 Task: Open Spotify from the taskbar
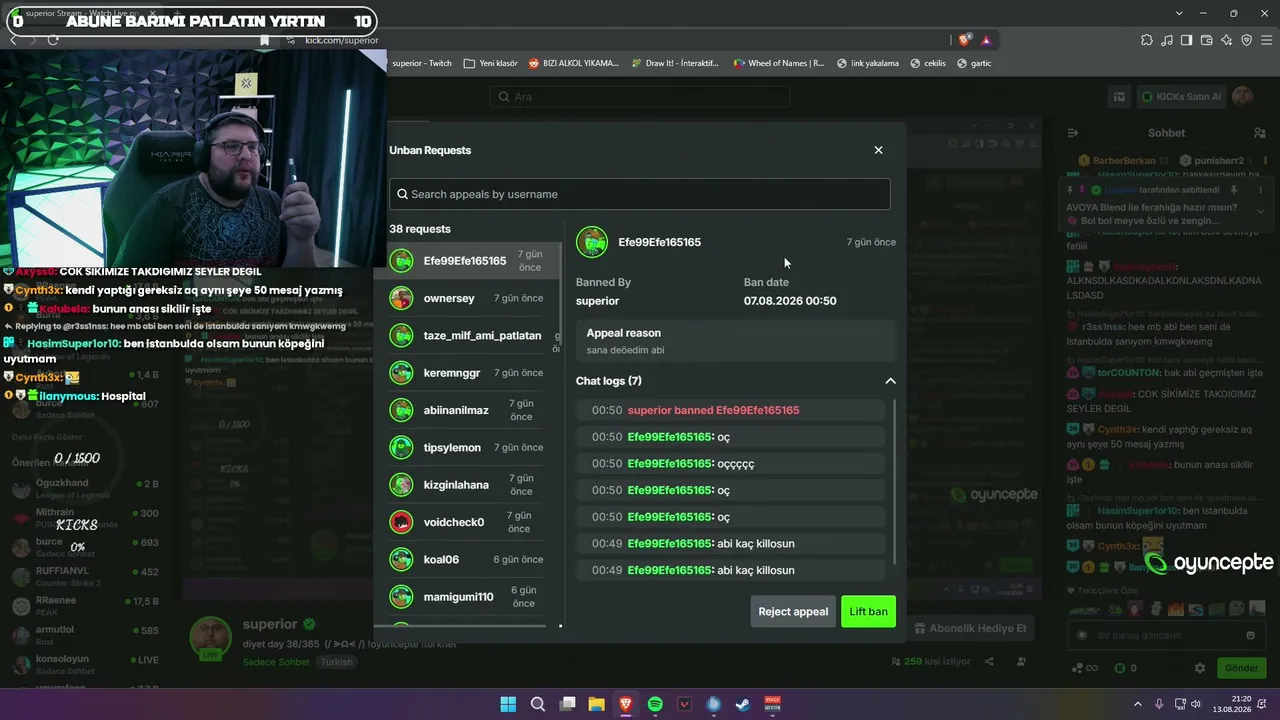pos(655,704)
